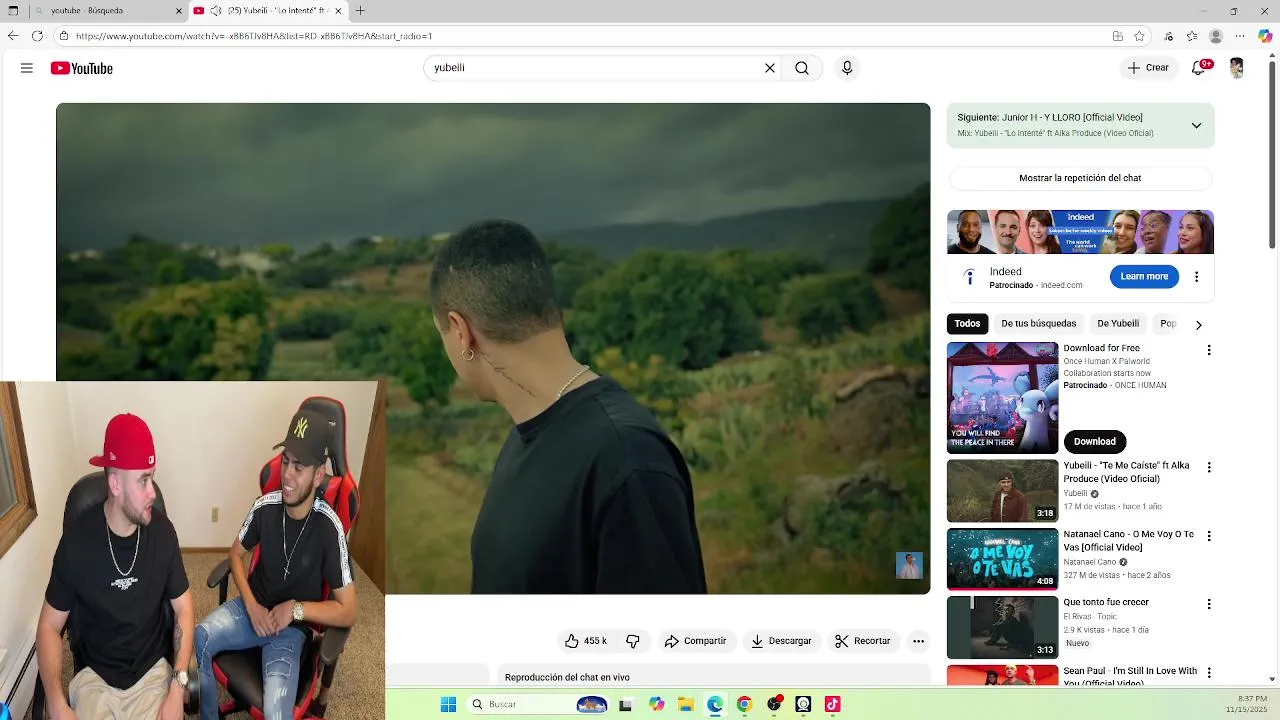Open the YouTube hamburger guide menu
The image size is (1280, 720).
point(27,68)
